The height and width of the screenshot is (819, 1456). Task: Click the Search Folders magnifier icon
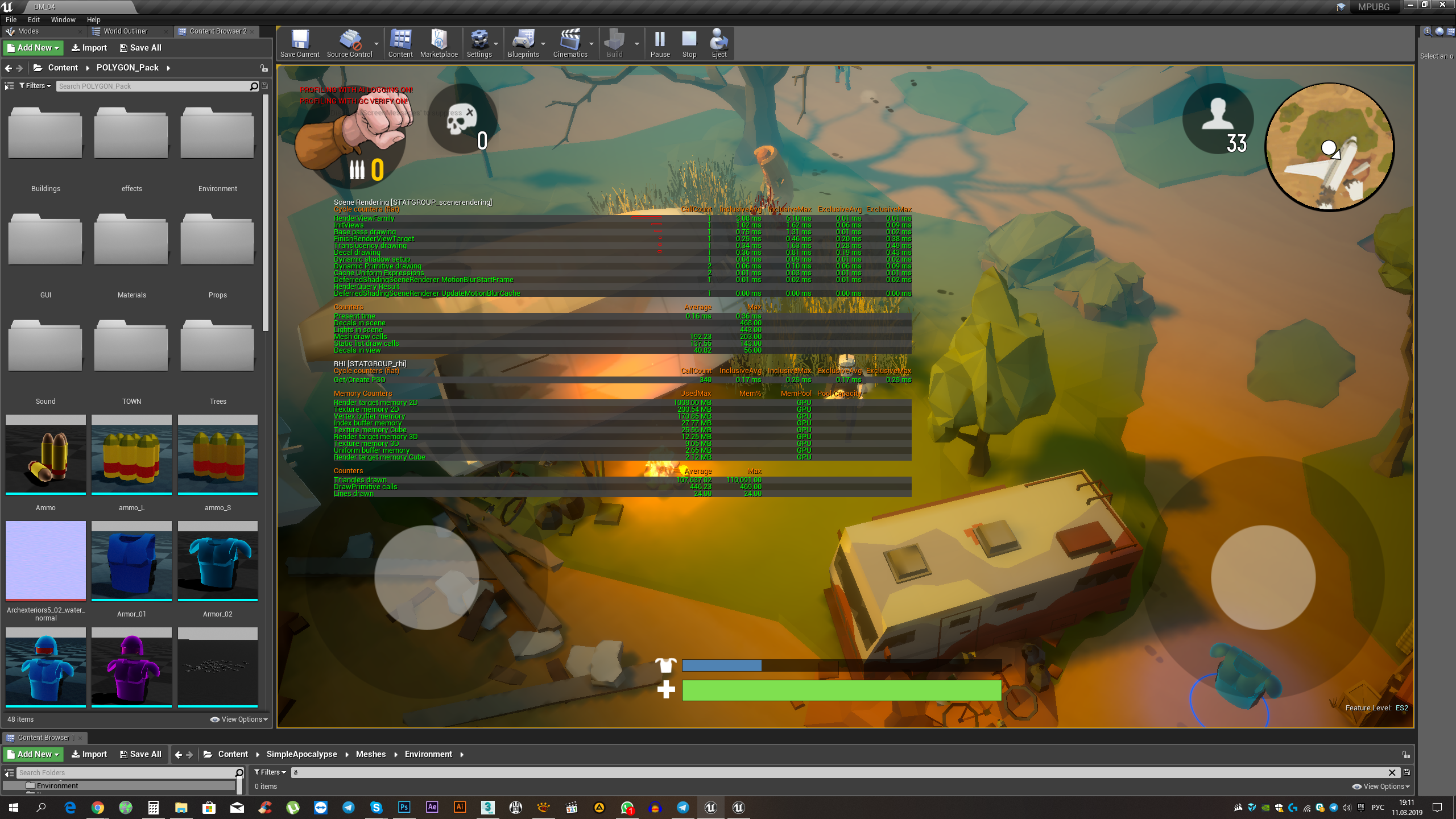point(239,772)
